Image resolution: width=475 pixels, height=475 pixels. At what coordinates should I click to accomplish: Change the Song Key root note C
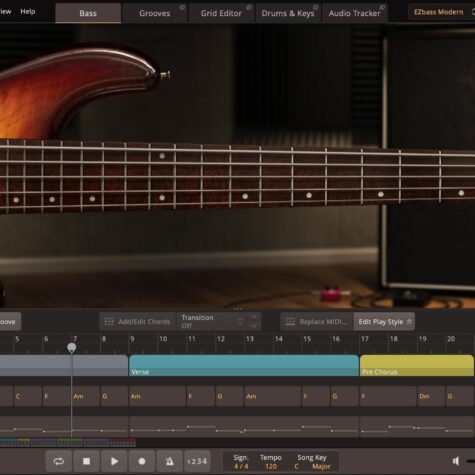[x=296, y=466]
